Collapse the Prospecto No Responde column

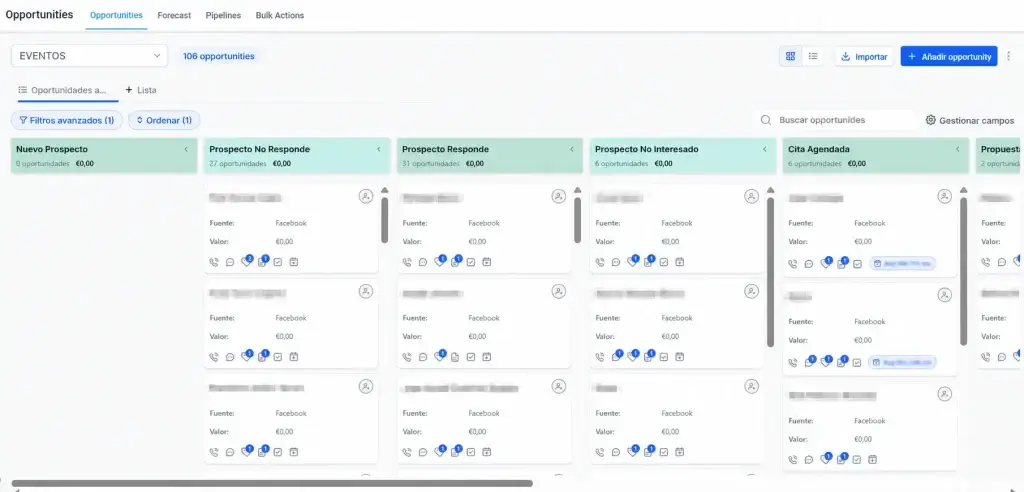379,150
